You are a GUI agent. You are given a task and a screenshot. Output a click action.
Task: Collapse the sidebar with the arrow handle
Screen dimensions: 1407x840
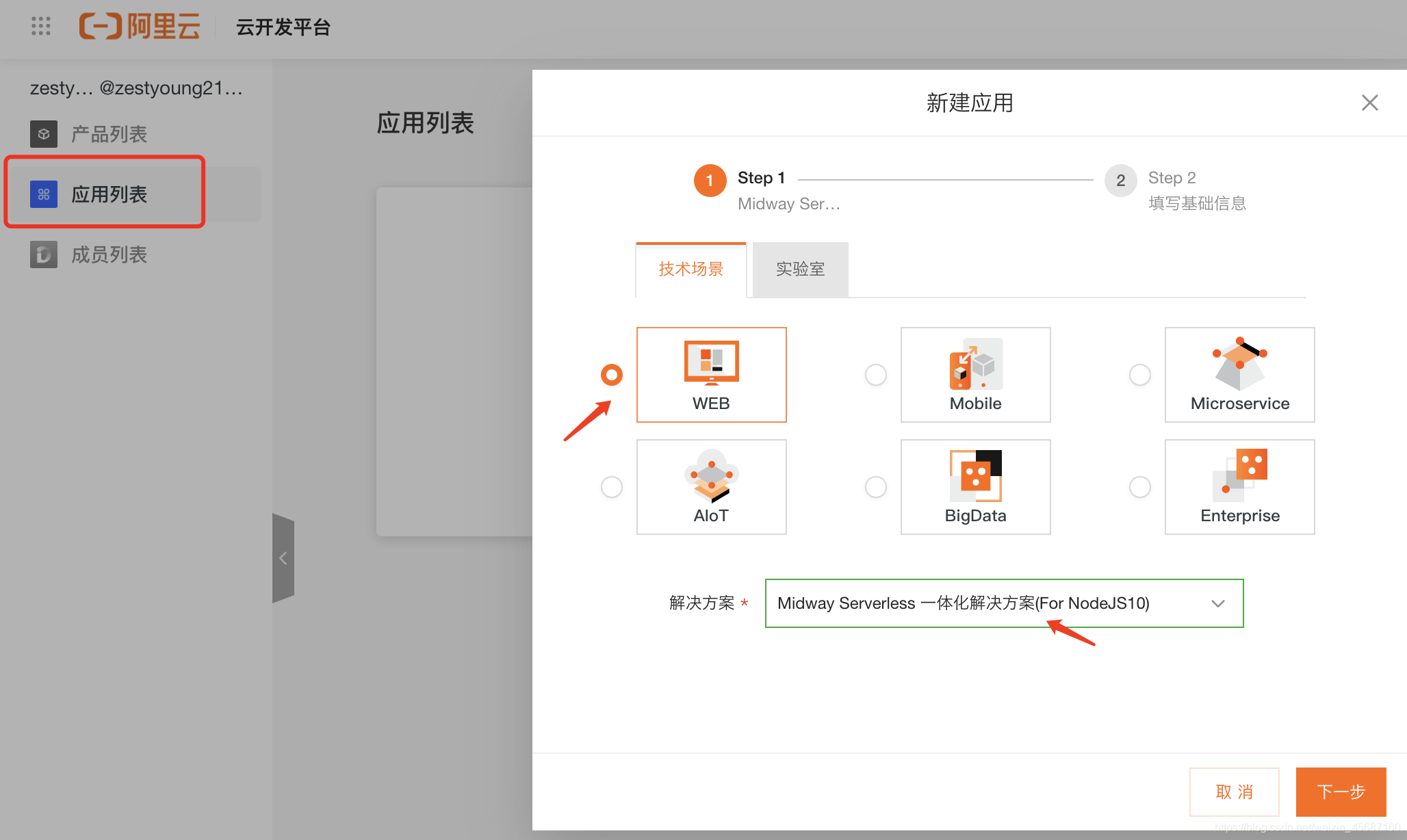click(x=283, y=558)
